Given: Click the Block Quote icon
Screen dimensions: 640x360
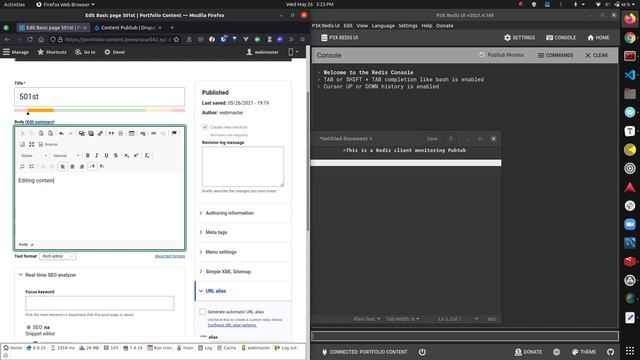Looking at the screenshot, I should pyautogui.click(x=111, y=133).
